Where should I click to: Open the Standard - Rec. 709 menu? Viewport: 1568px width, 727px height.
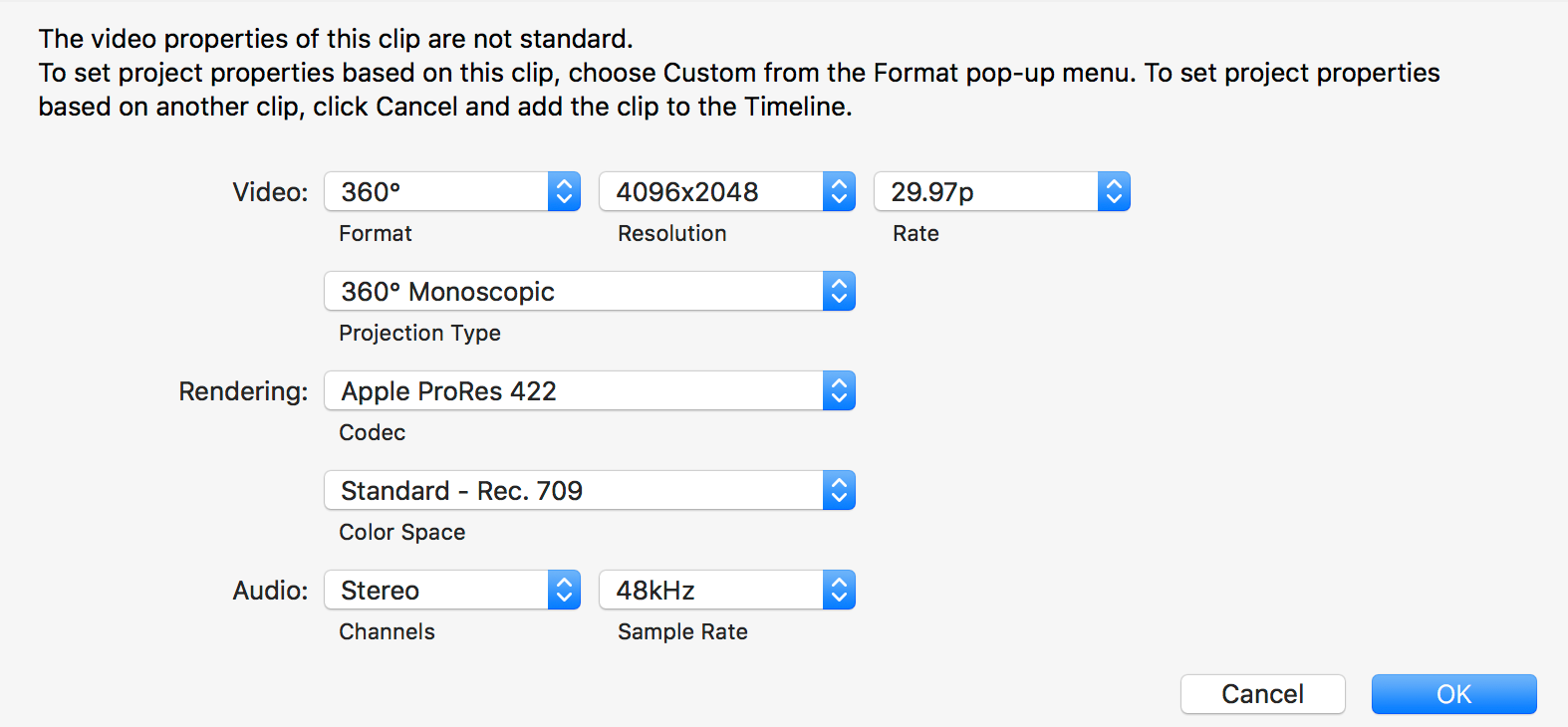(x=590, y=490)
